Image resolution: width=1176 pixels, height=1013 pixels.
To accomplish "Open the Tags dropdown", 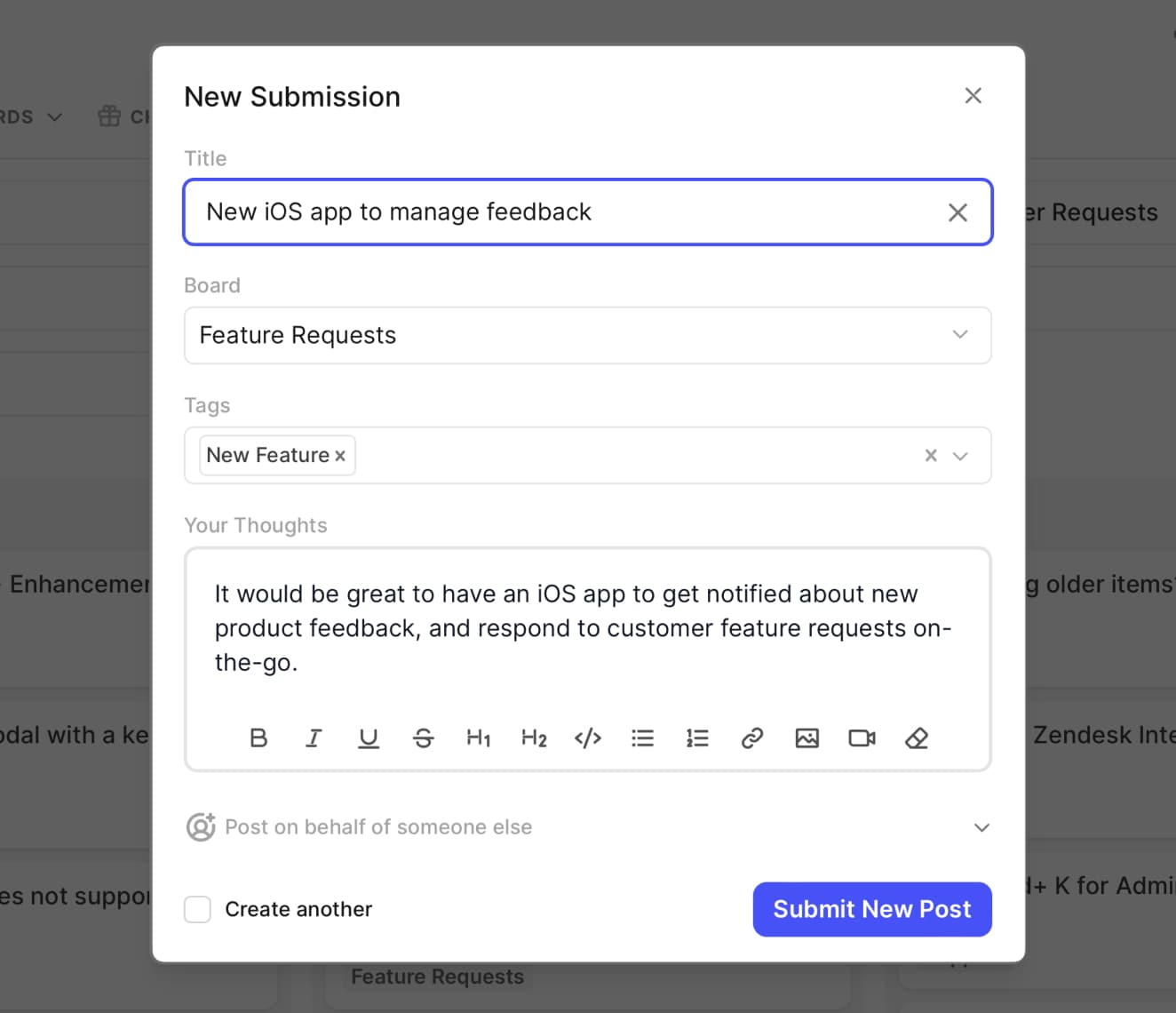I will [960, 455].
